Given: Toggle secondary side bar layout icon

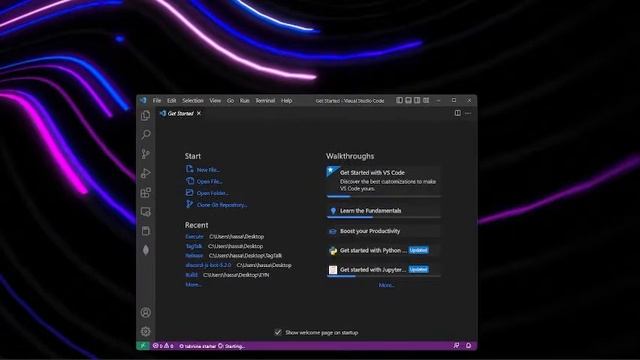Looking at the screenshot, I should pyautogui.click(x=417, y=100).
